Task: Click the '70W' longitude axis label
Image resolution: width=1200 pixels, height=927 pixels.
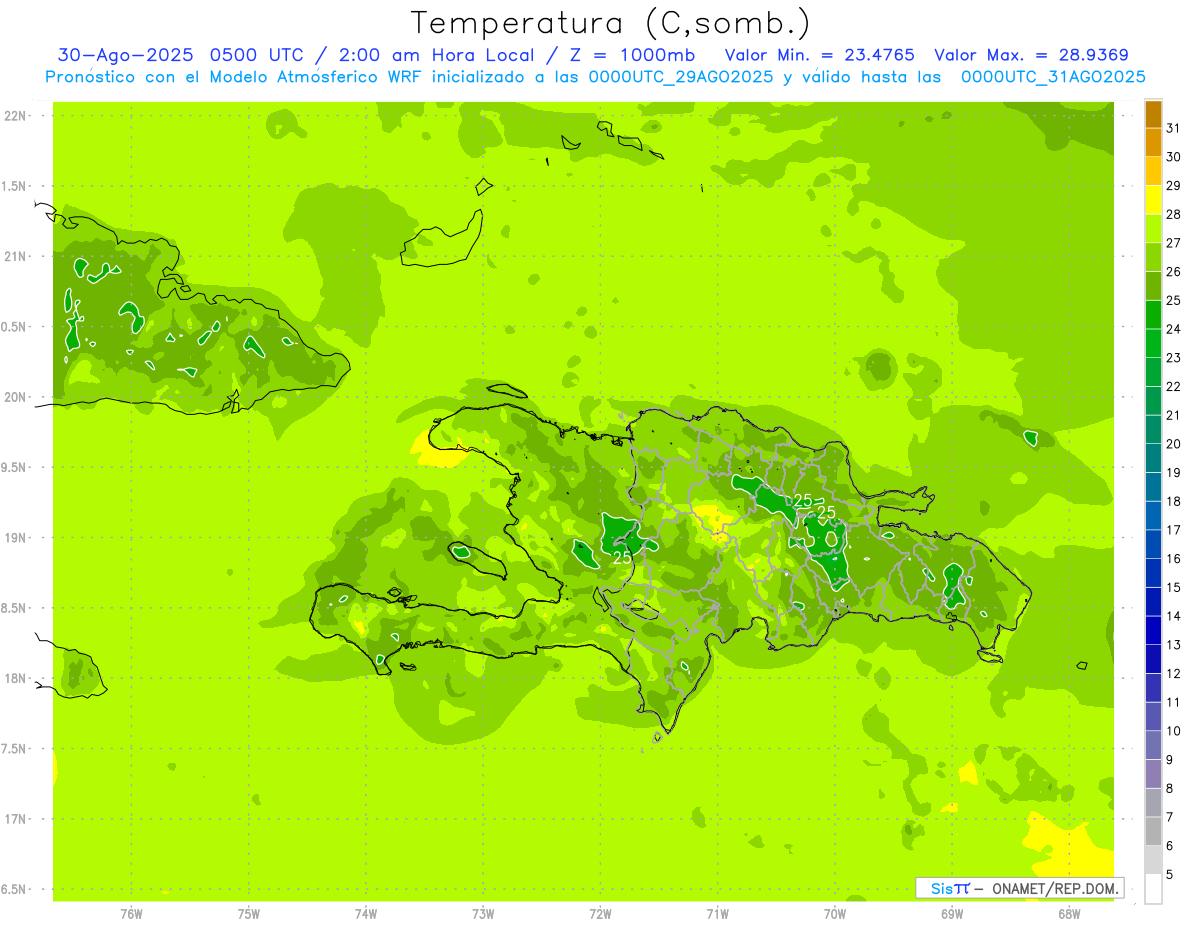Action: point(835,914)
